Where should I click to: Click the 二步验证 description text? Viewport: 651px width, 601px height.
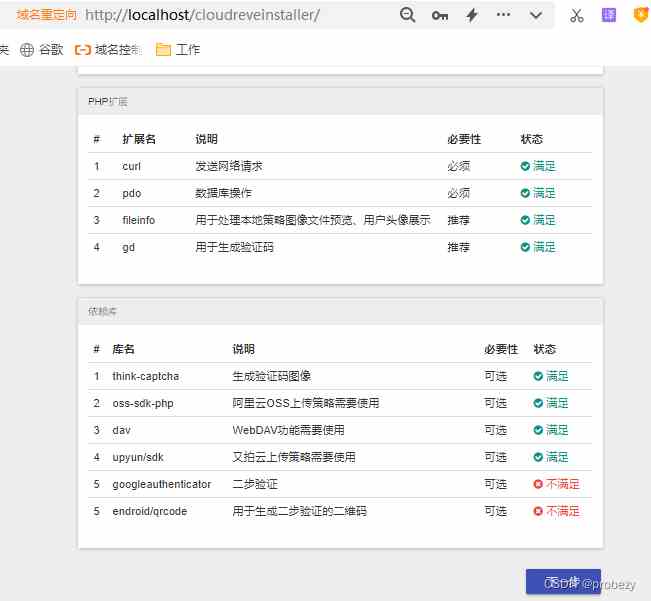coord(255,484)
